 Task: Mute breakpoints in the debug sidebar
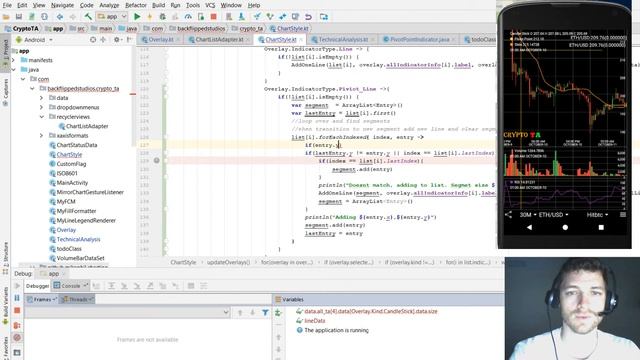click(17, 338)
